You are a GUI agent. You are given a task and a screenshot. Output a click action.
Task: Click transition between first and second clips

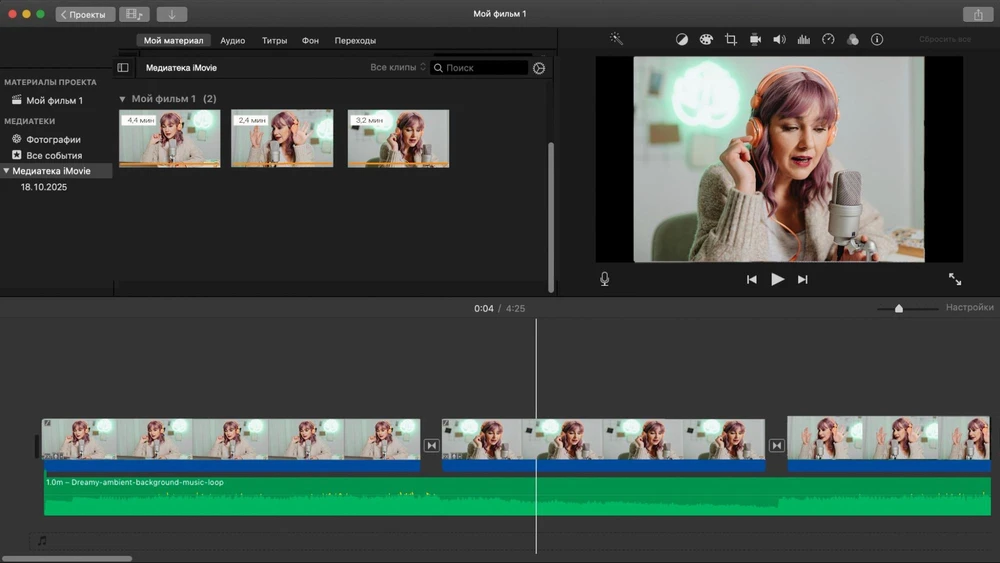point(431,445)
